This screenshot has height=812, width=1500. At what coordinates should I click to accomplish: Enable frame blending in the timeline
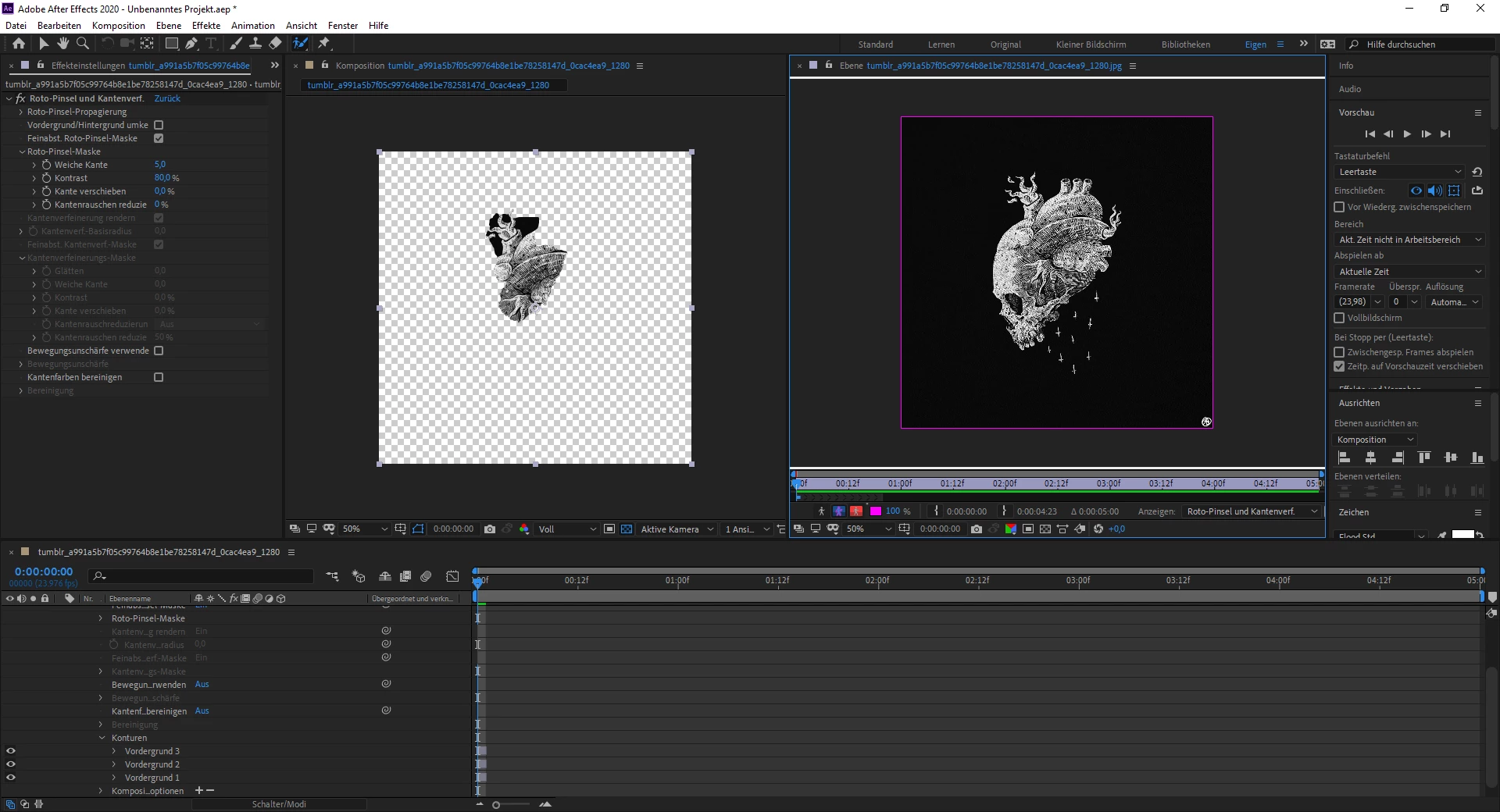[x=405, y=576]
